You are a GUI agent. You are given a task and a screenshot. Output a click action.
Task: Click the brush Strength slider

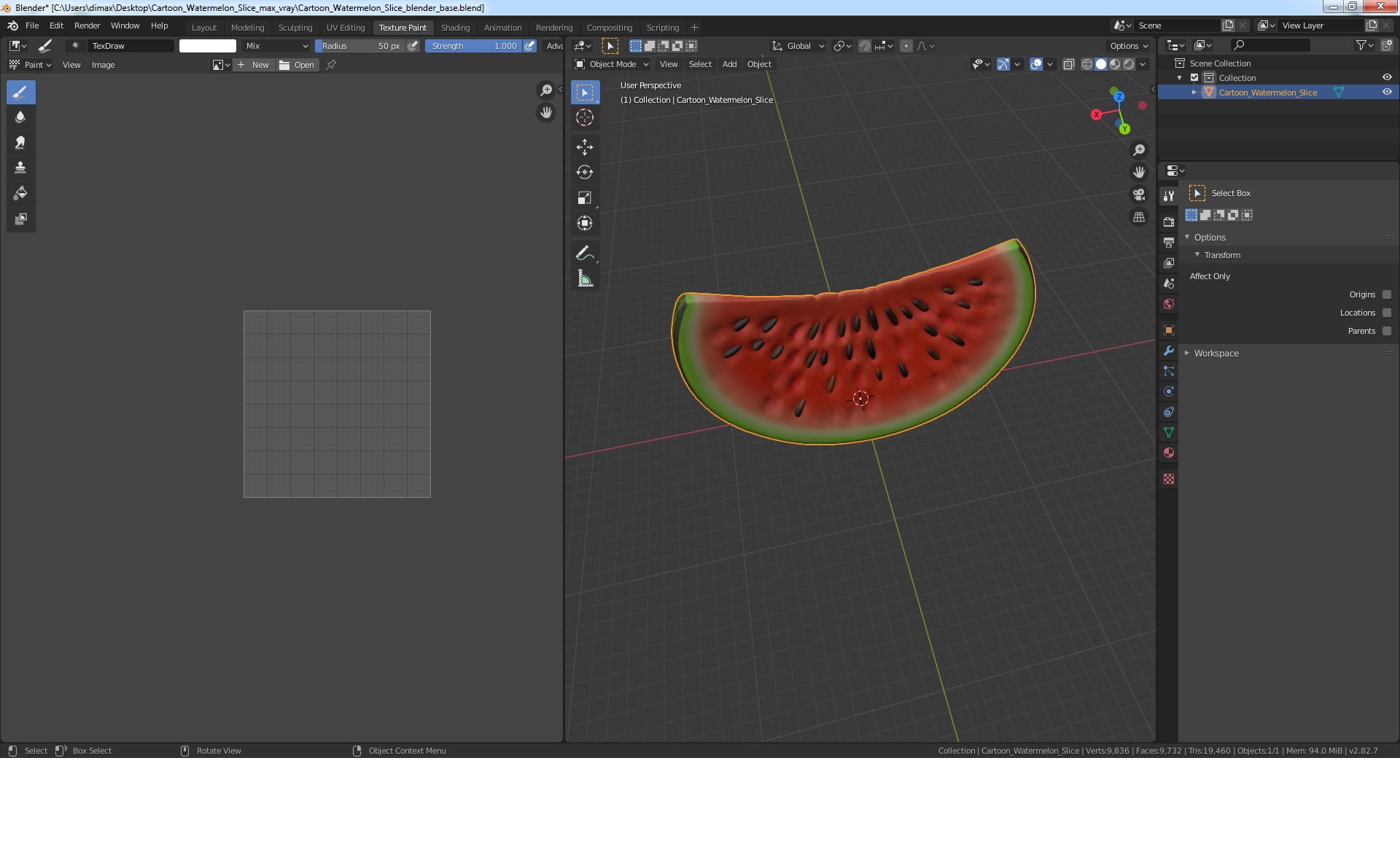click(473, 46)
